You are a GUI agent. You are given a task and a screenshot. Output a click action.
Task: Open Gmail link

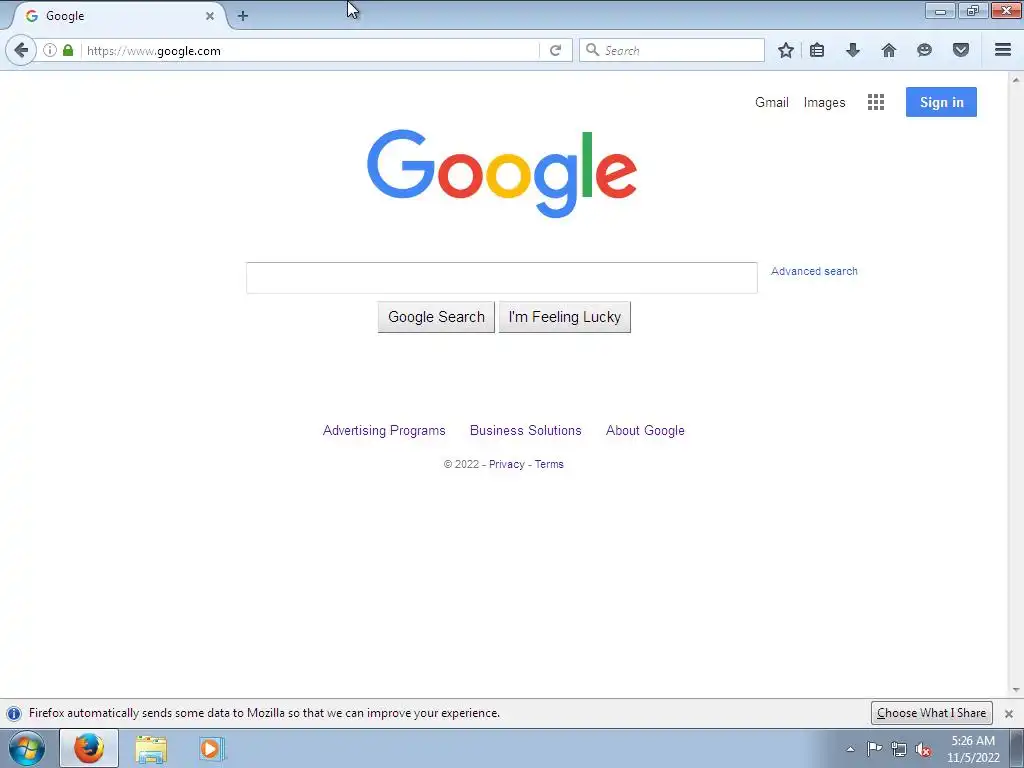(772, 102)
